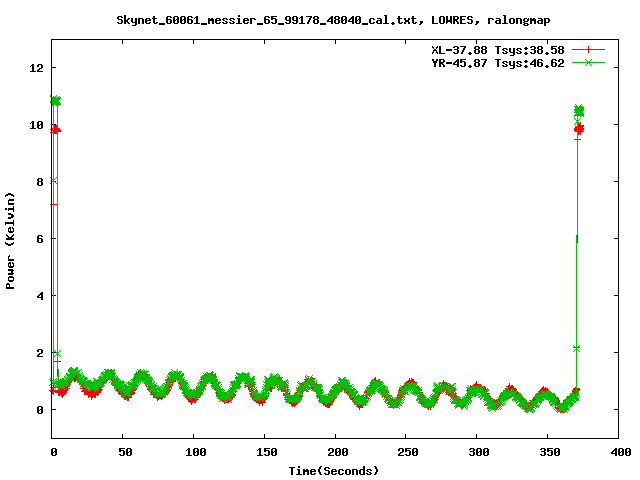Viewport: 640px width, 480px height.
Task: Click the red XL legend line sample
Action: click(x=588, y=50)
